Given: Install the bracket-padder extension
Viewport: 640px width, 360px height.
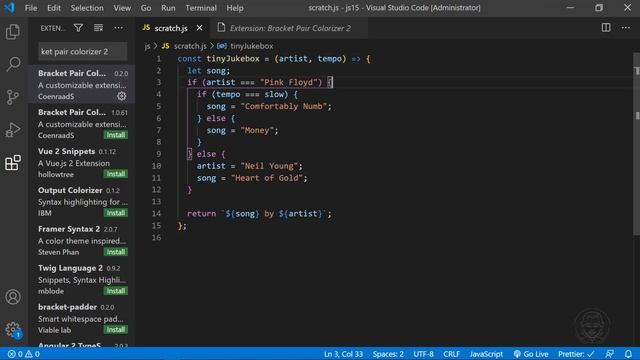Looking at the screenshot, I should point(116,330).
